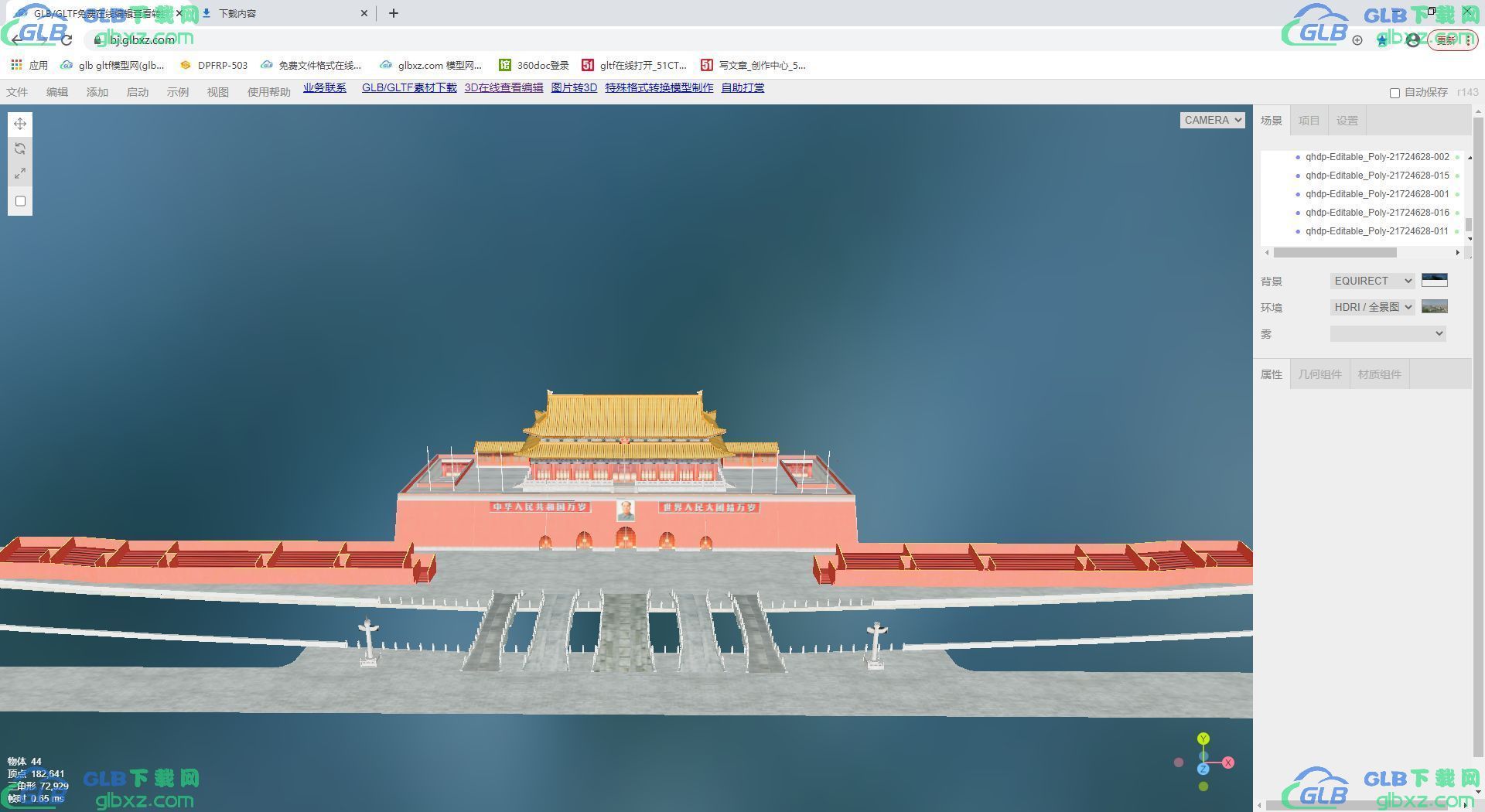Click scene tree horizontal scroll left arrow
This screenshot has width=1485, height=812.
pyautogui.click(x=1267, y=253)
